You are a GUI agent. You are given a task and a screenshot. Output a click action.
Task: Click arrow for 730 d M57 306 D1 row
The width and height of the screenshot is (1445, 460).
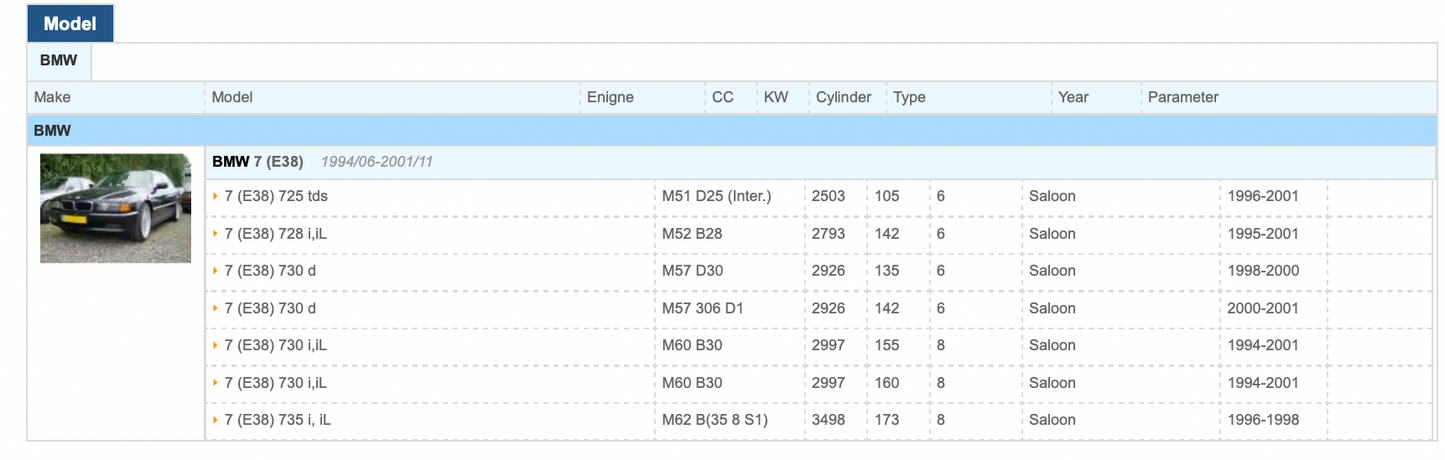click(216, 309)
